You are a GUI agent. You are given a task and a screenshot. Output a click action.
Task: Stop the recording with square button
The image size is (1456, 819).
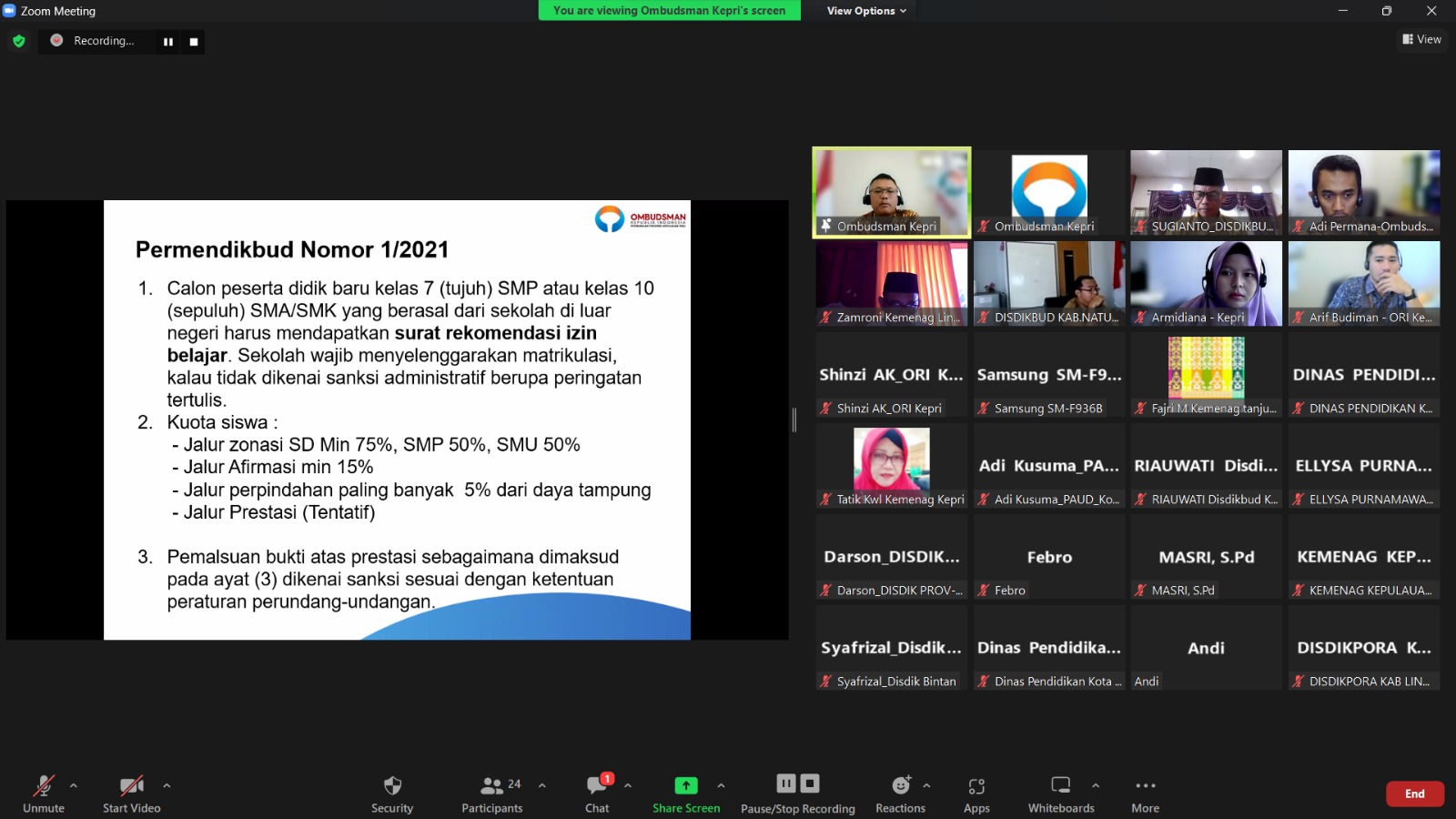pyautogui.click(x=194, y=42)
